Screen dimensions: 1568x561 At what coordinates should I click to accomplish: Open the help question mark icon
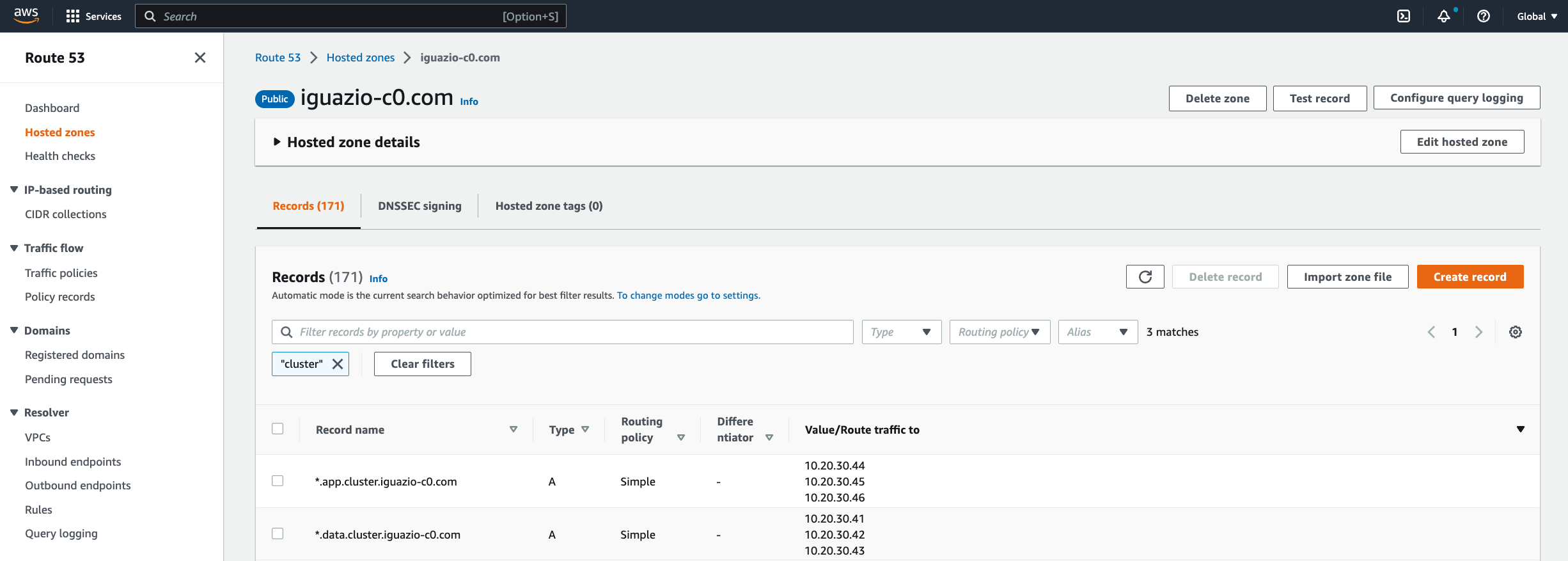(1484, 16)
